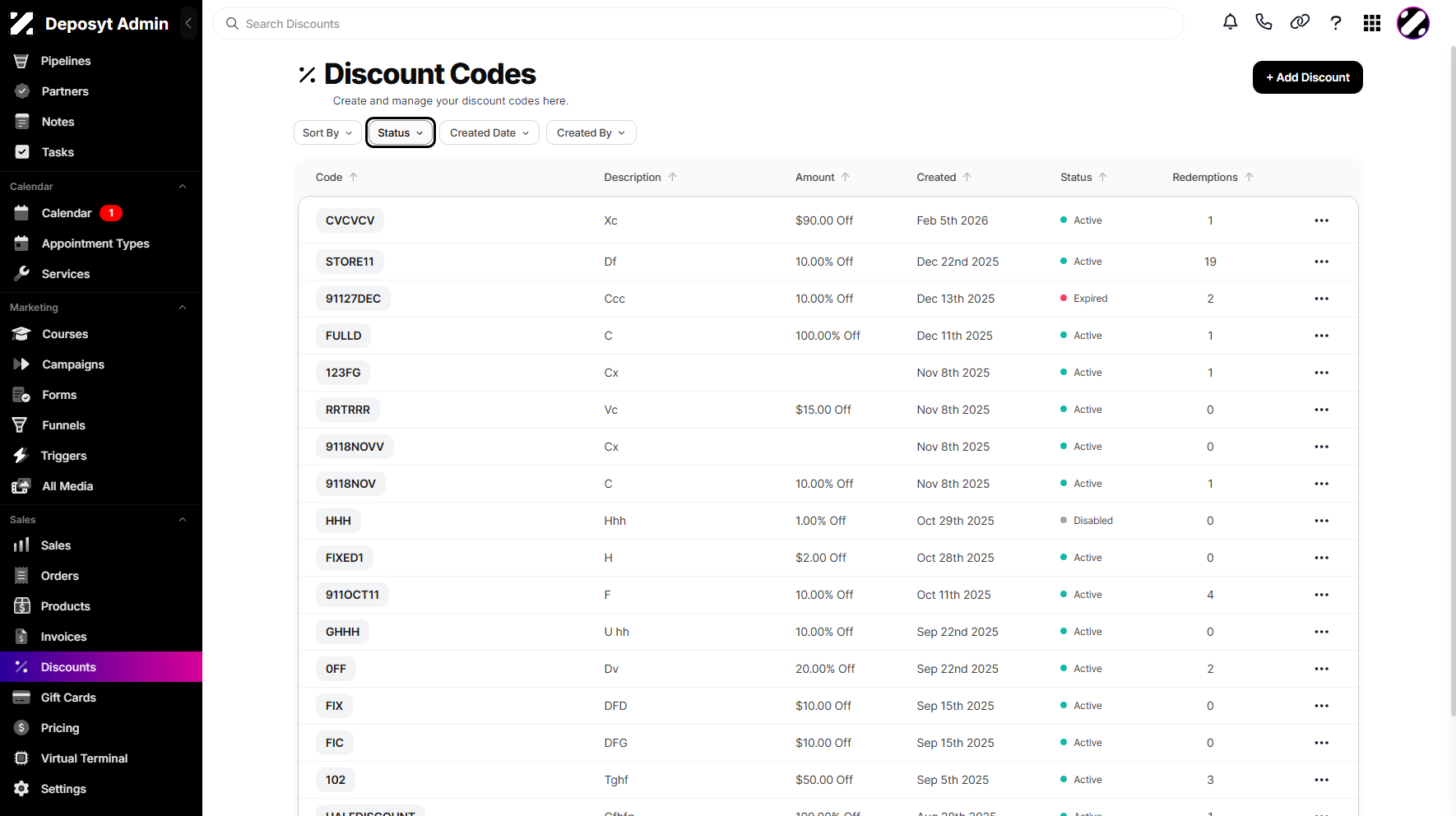1456x816 pixels.
Task: Open the help question mark icon
Action: [x=1336, y=23]
